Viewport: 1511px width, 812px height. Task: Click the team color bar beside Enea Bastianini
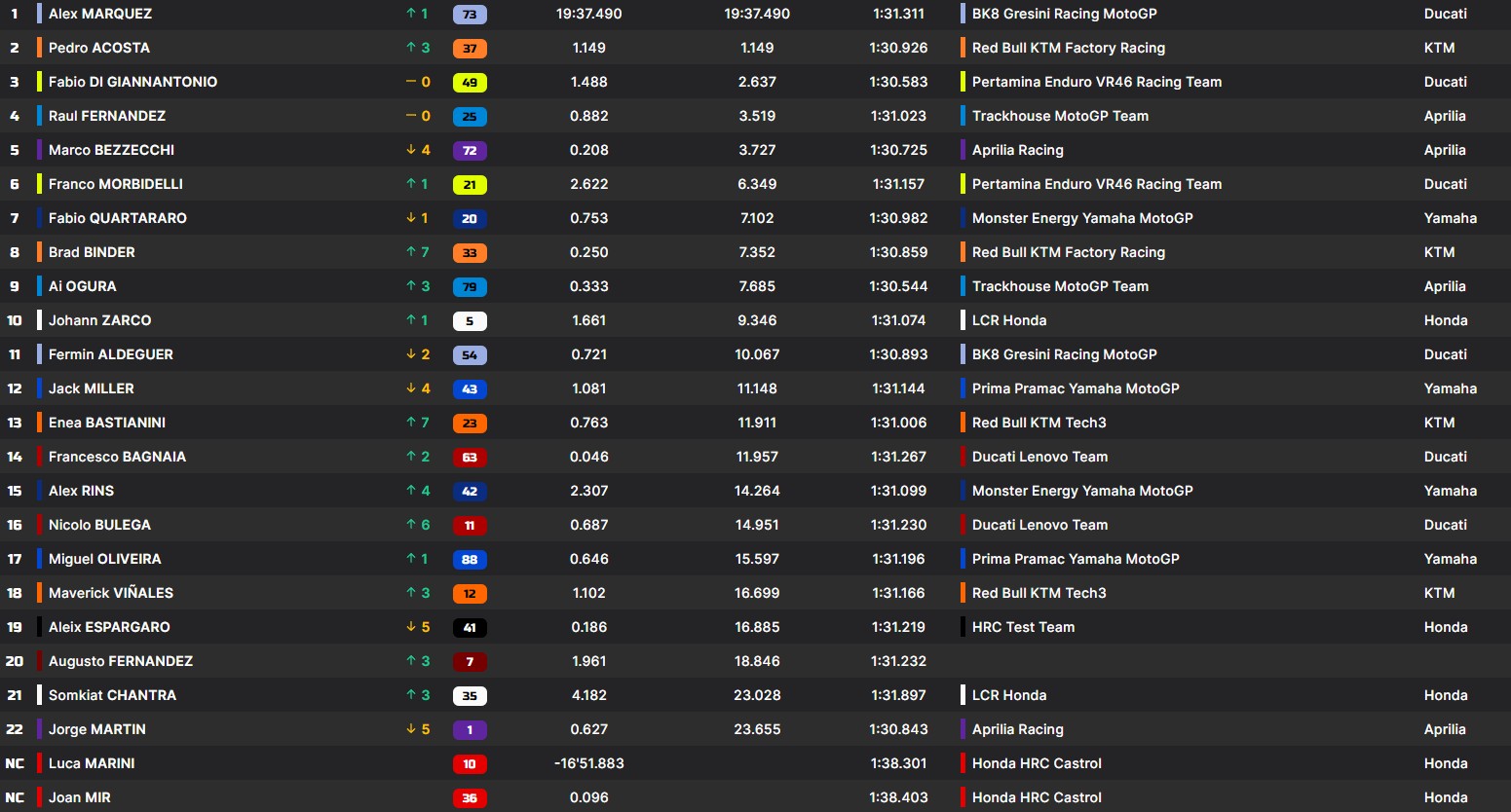39,423
